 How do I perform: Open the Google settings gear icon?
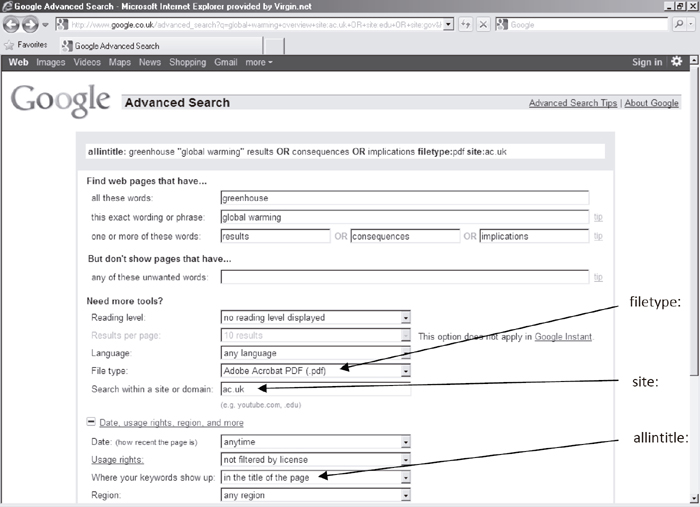pos(677,62)
